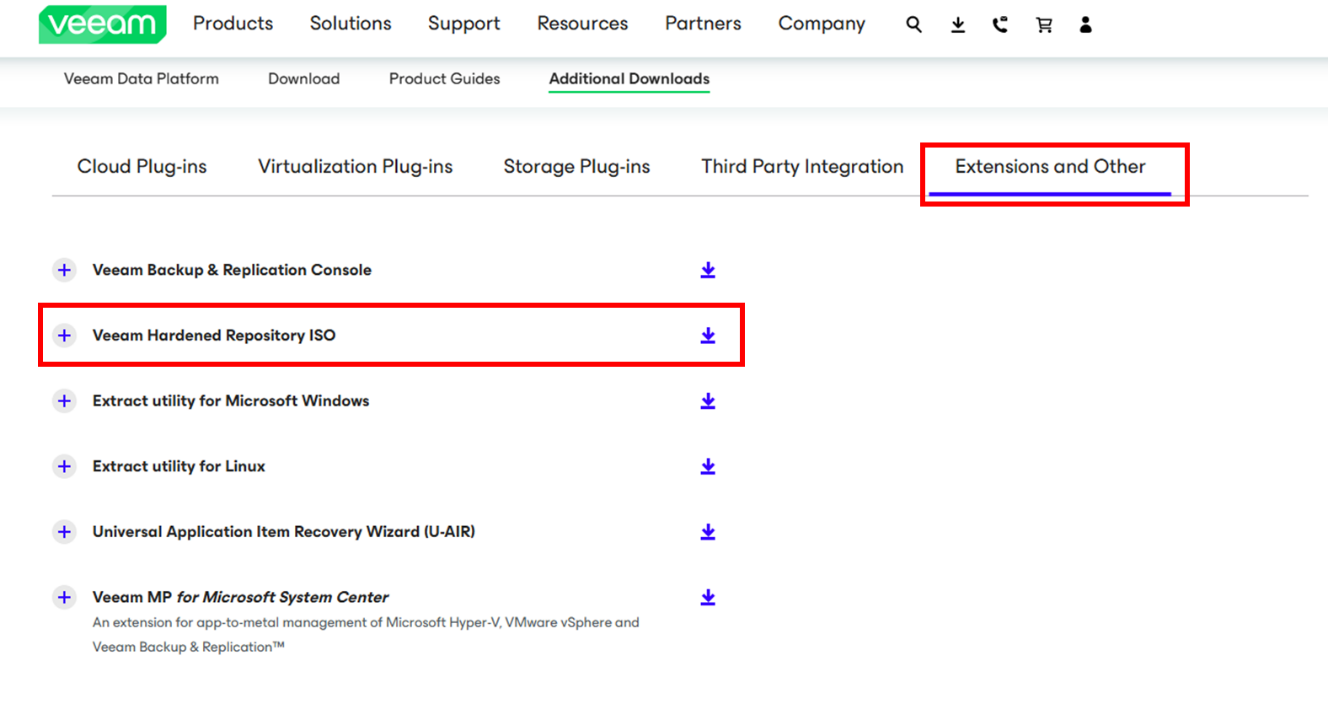Download Extract utility for Microsoft Windows
The image size is (1328, 720).
[x=708, y=401]
